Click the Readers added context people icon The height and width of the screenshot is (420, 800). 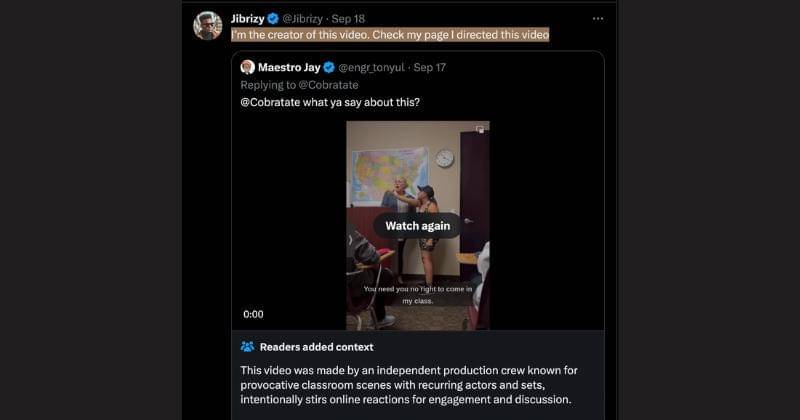(x=247, y=347)
